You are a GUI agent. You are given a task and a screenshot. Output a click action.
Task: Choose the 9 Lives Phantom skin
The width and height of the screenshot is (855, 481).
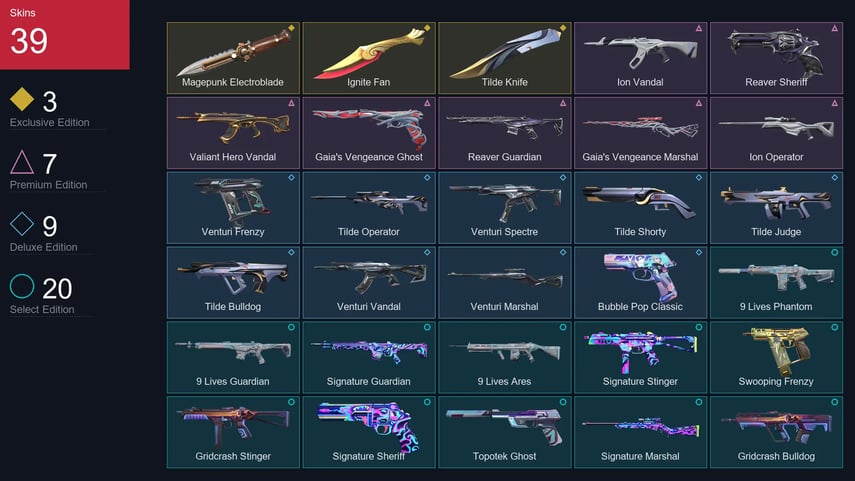coord(776,282)
